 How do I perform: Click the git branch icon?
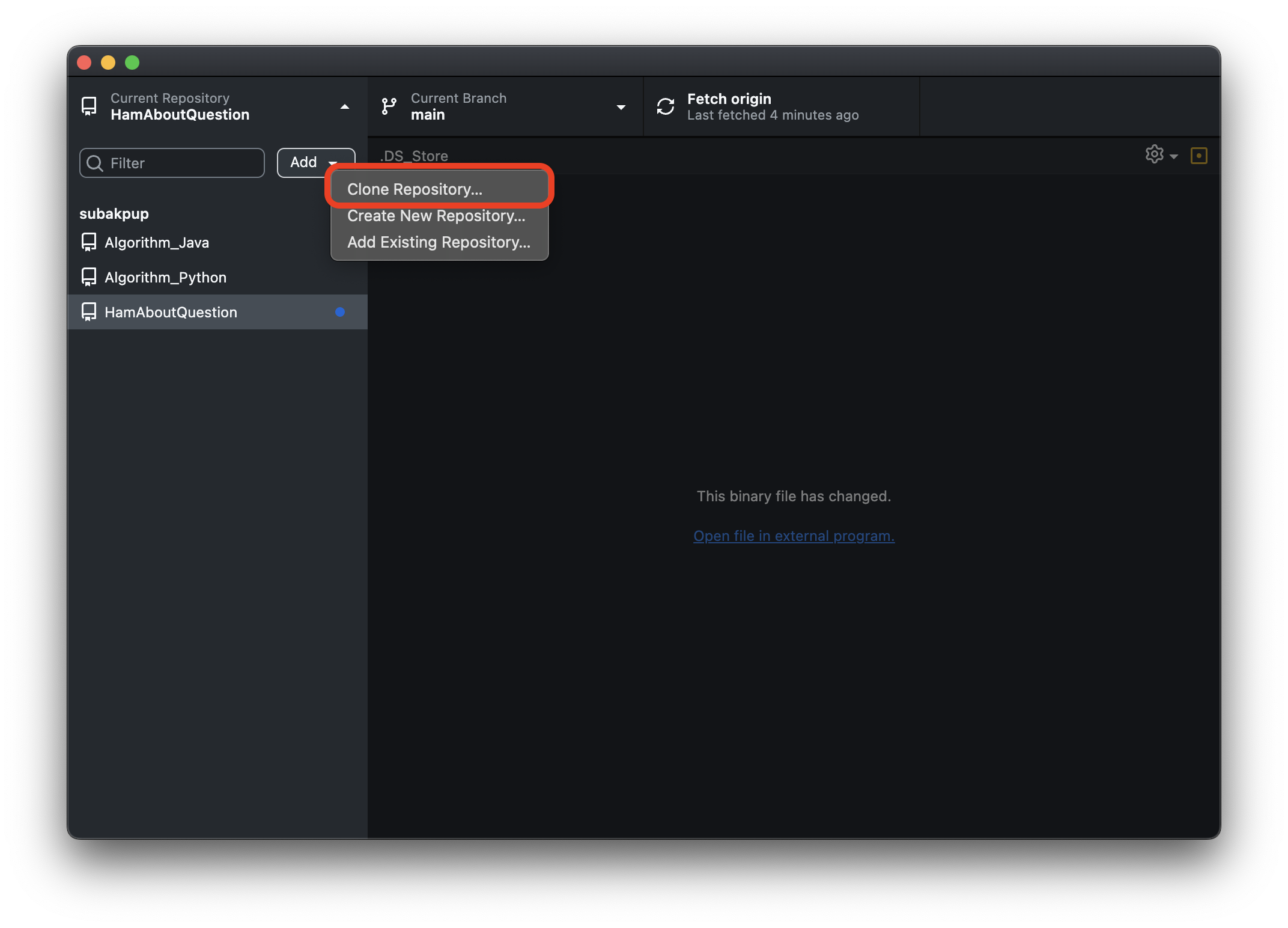pos(389,106)
